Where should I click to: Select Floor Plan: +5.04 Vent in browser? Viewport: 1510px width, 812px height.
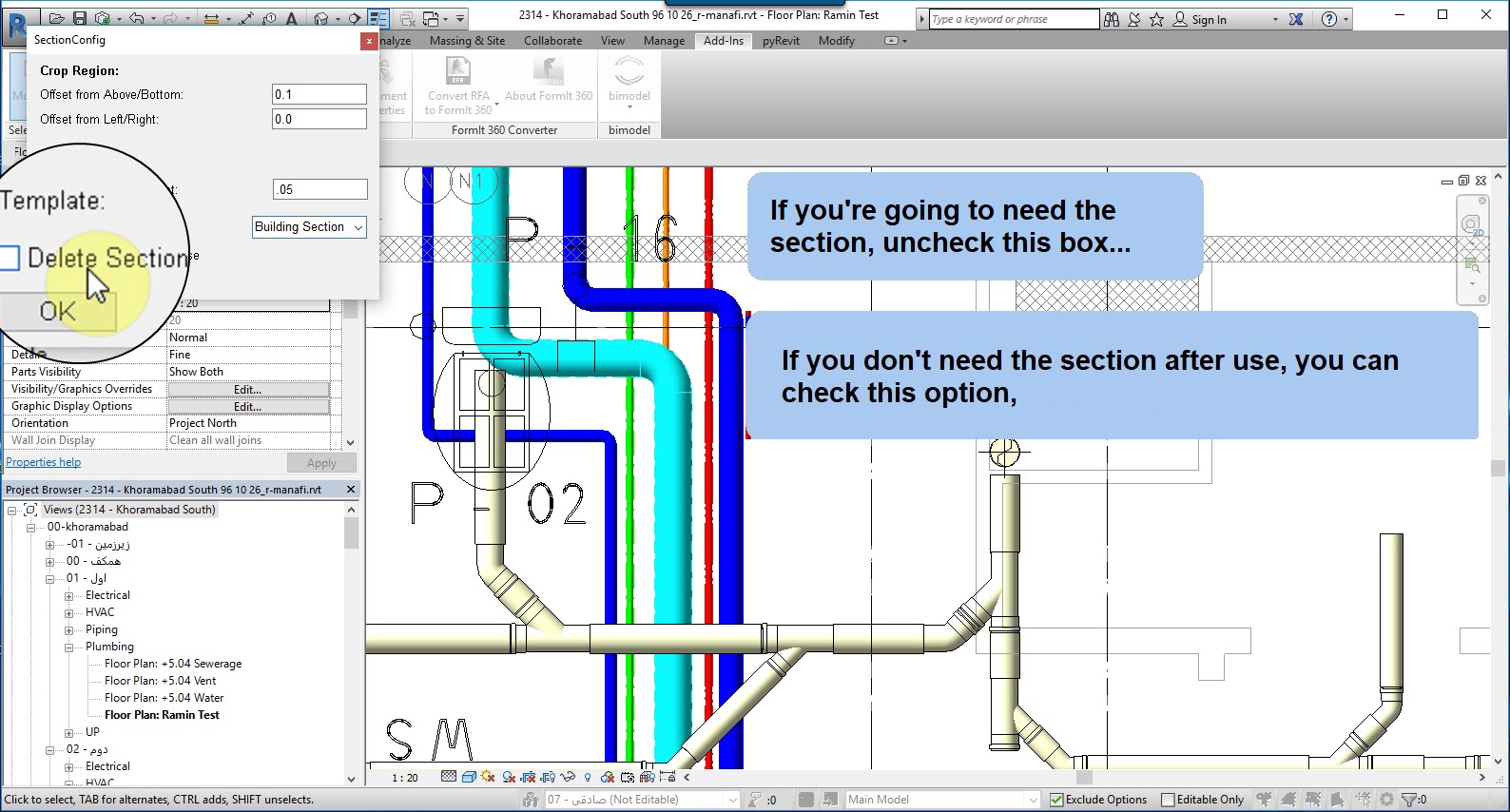click(161, 681)
